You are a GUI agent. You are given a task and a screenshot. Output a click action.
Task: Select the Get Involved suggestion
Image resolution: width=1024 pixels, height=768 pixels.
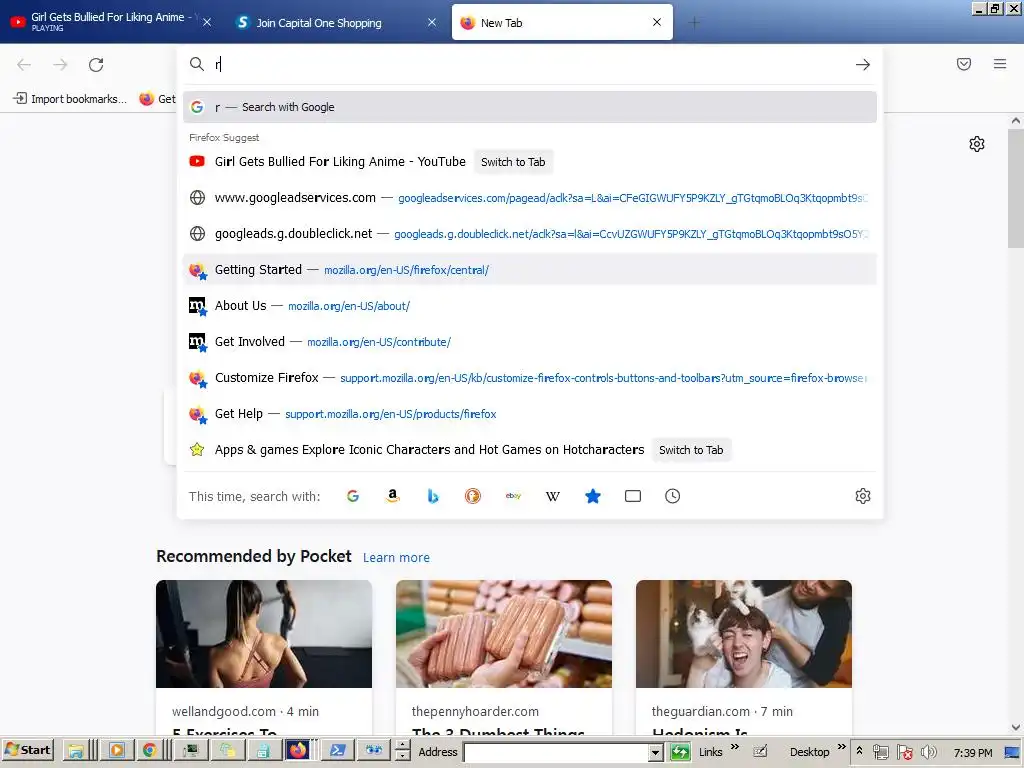point(530,342)
